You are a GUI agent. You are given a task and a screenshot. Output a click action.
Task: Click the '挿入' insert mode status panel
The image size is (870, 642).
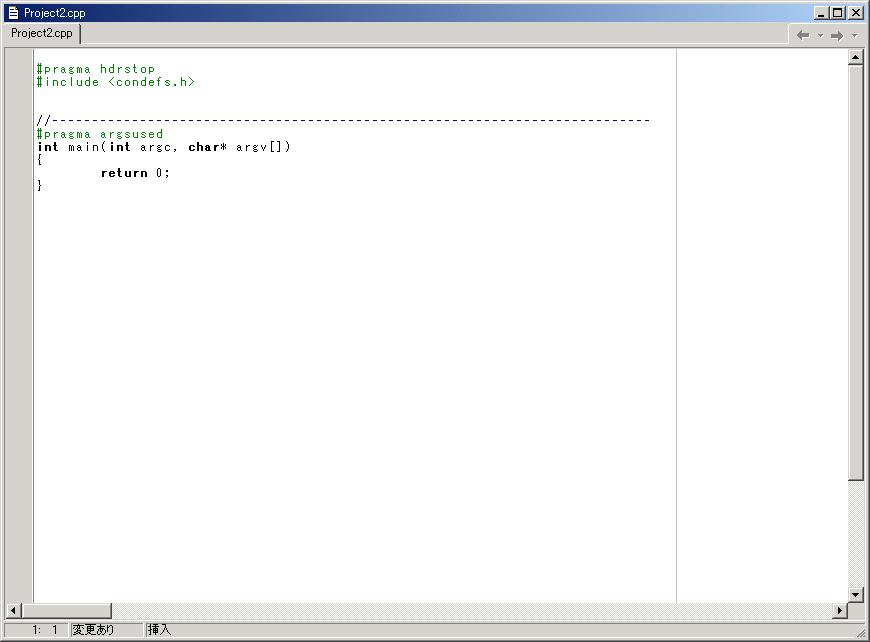(x=159, y=630)
